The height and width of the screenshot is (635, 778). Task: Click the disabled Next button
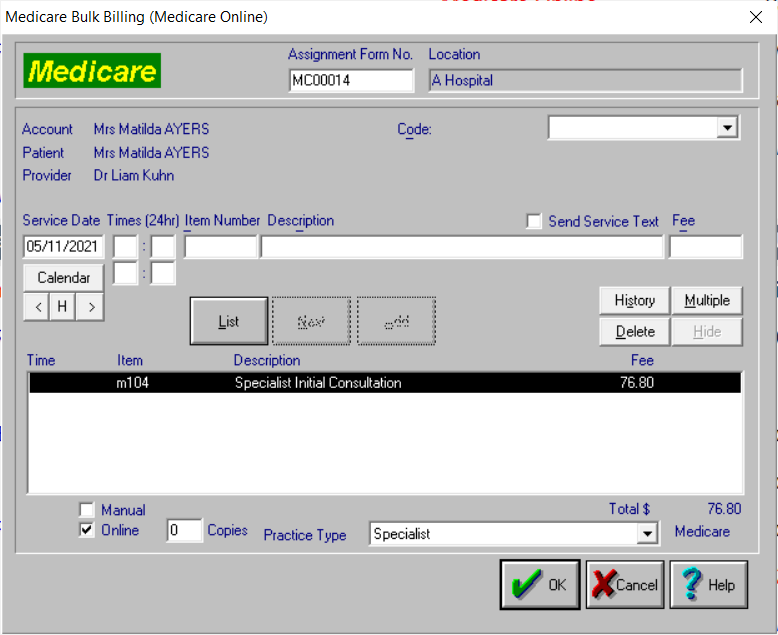312,321
